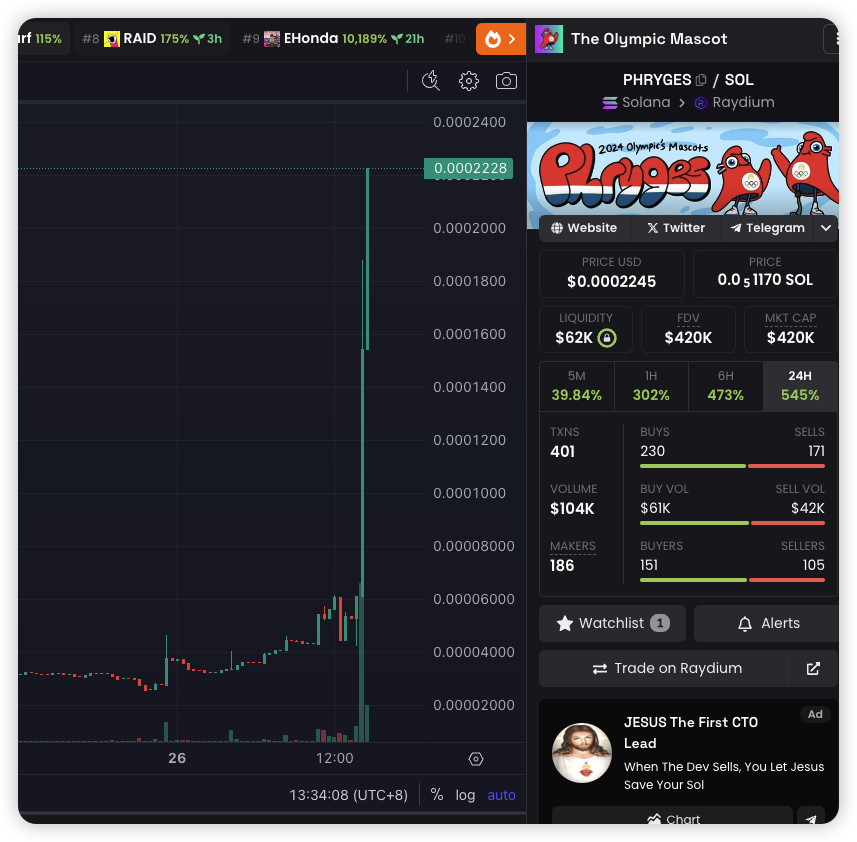Image resolution: width=857 pixels, height=842 pixels.
Task: Click the 0.0001000 price axis label
Action: (469, 493)
